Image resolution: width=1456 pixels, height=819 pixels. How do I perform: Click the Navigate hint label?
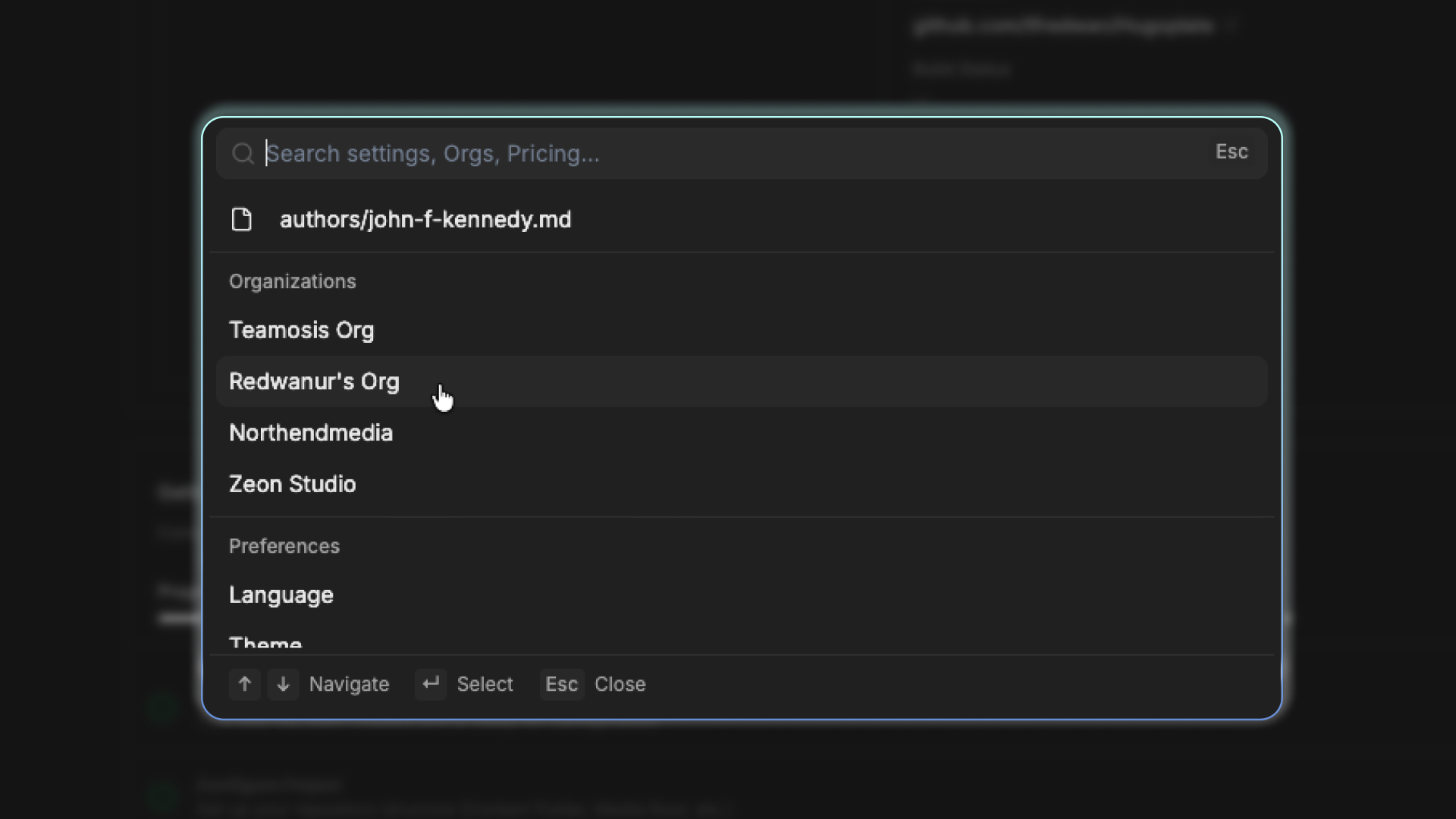pyautogui.click(x=350, y=684)
